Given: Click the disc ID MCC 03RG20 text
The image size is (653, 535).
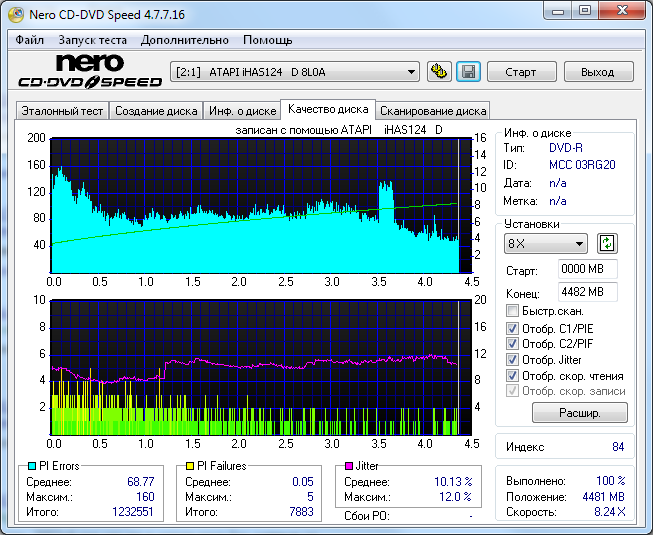Looking at the screenshot, I should [582, 165].
